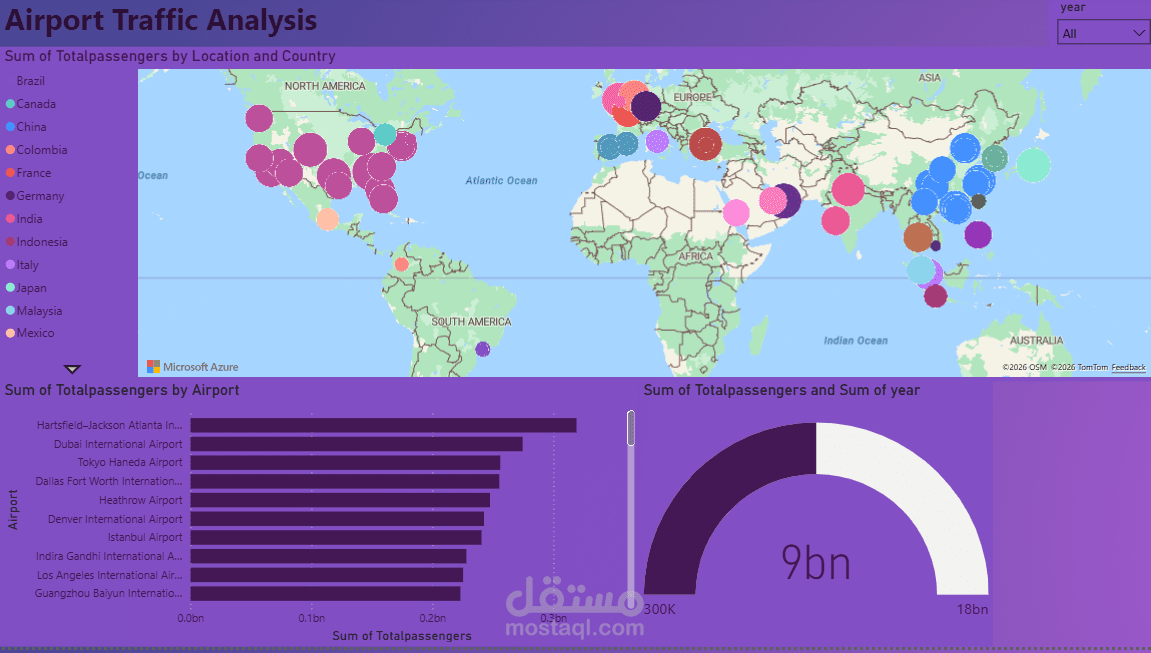Select the Malaysia legend marker
Screen dimensions: 1151x653
pos(10,311)
